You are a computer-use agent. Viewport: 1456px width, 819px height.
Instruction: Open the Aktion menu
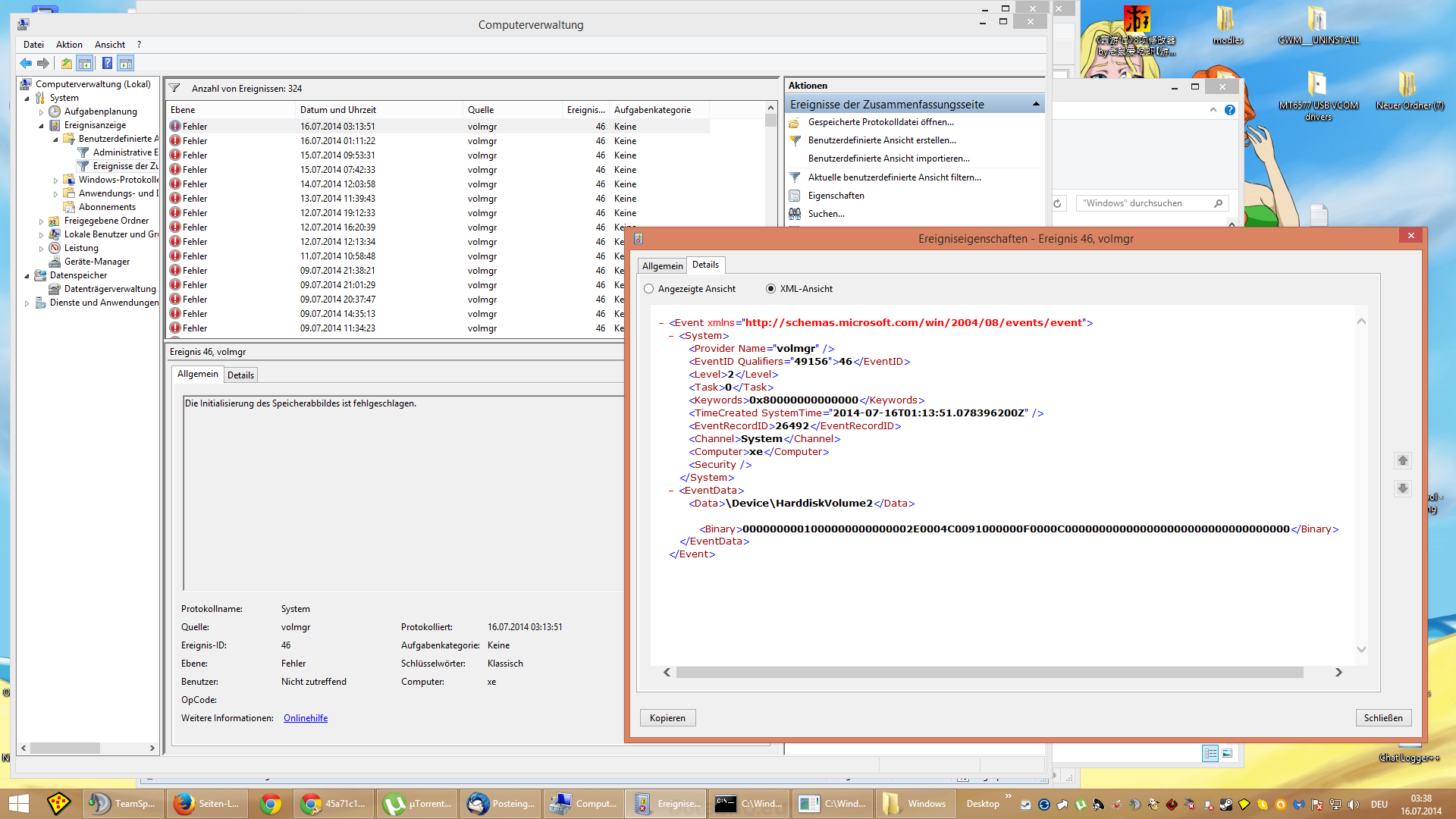tap(69, 45)
